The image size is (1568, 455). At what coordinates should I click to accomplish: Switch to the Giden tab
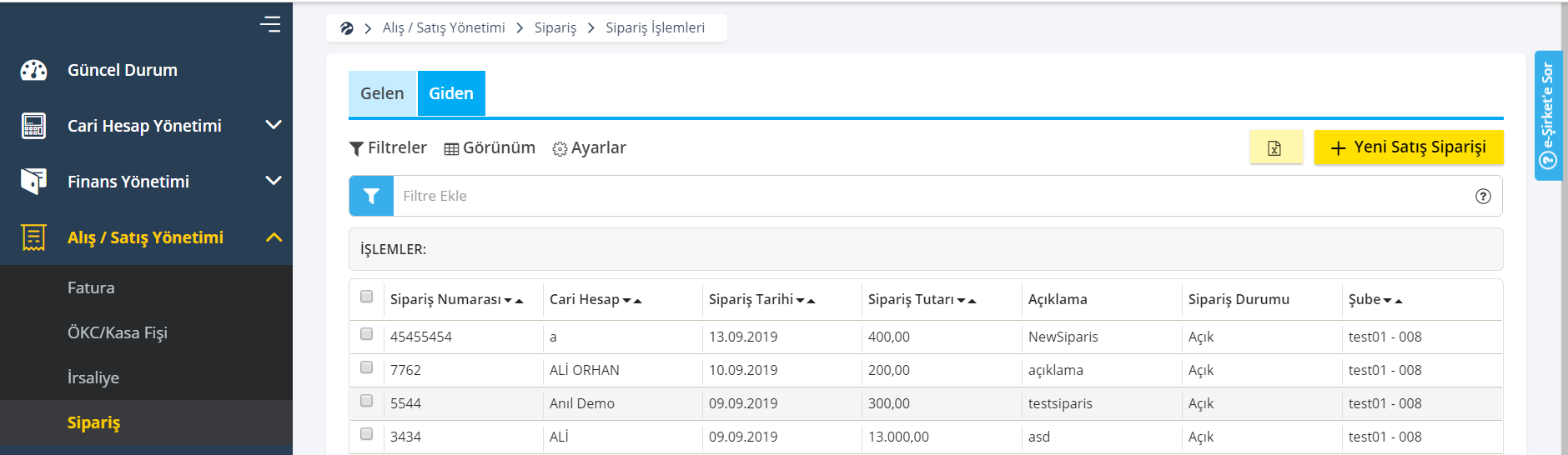pos(451,93)
